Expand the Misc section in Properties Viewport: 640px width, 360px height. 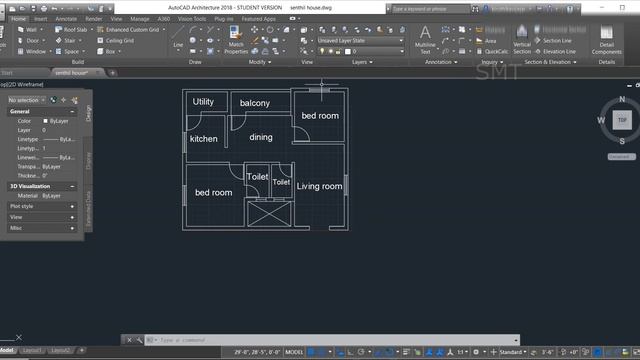[72, 228]
